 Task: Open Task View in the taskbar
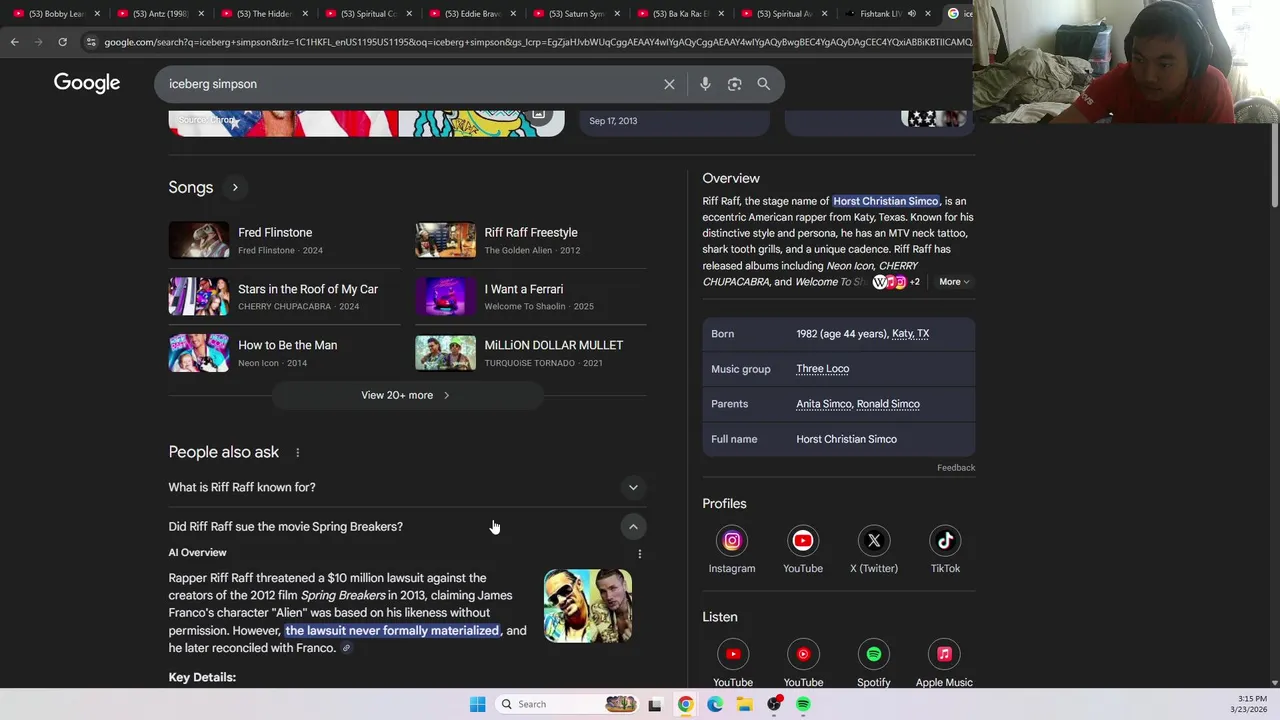655,704
